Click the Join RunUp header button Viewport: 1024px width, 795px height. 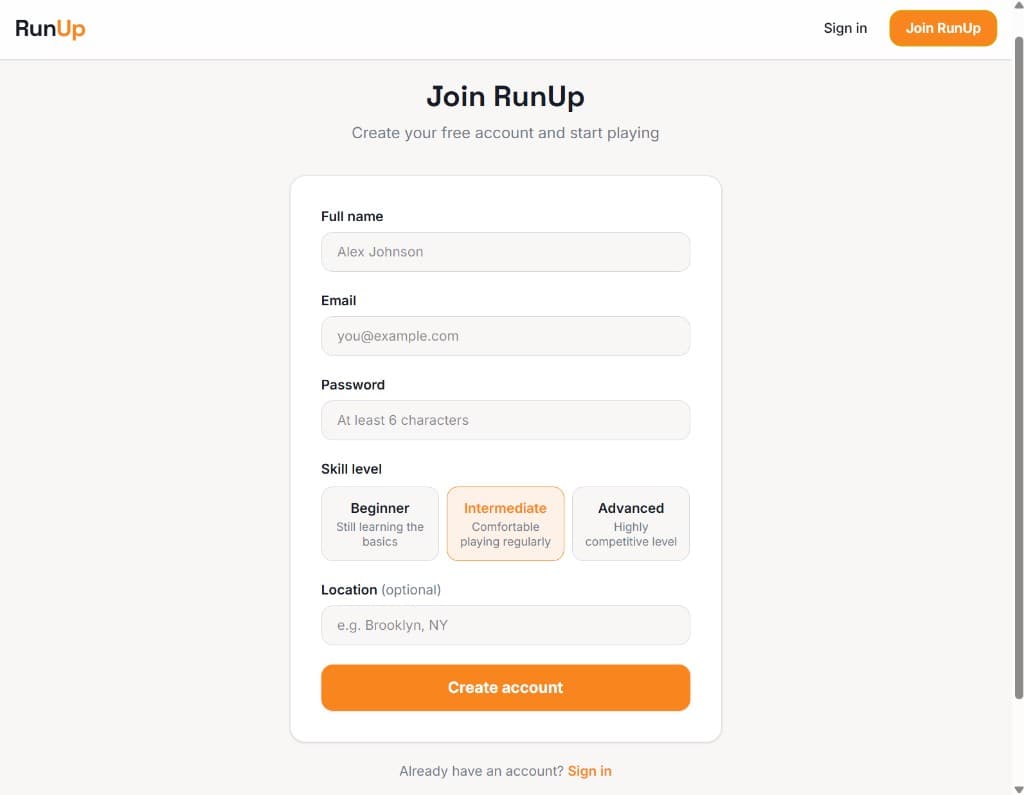tap(941, 28)
